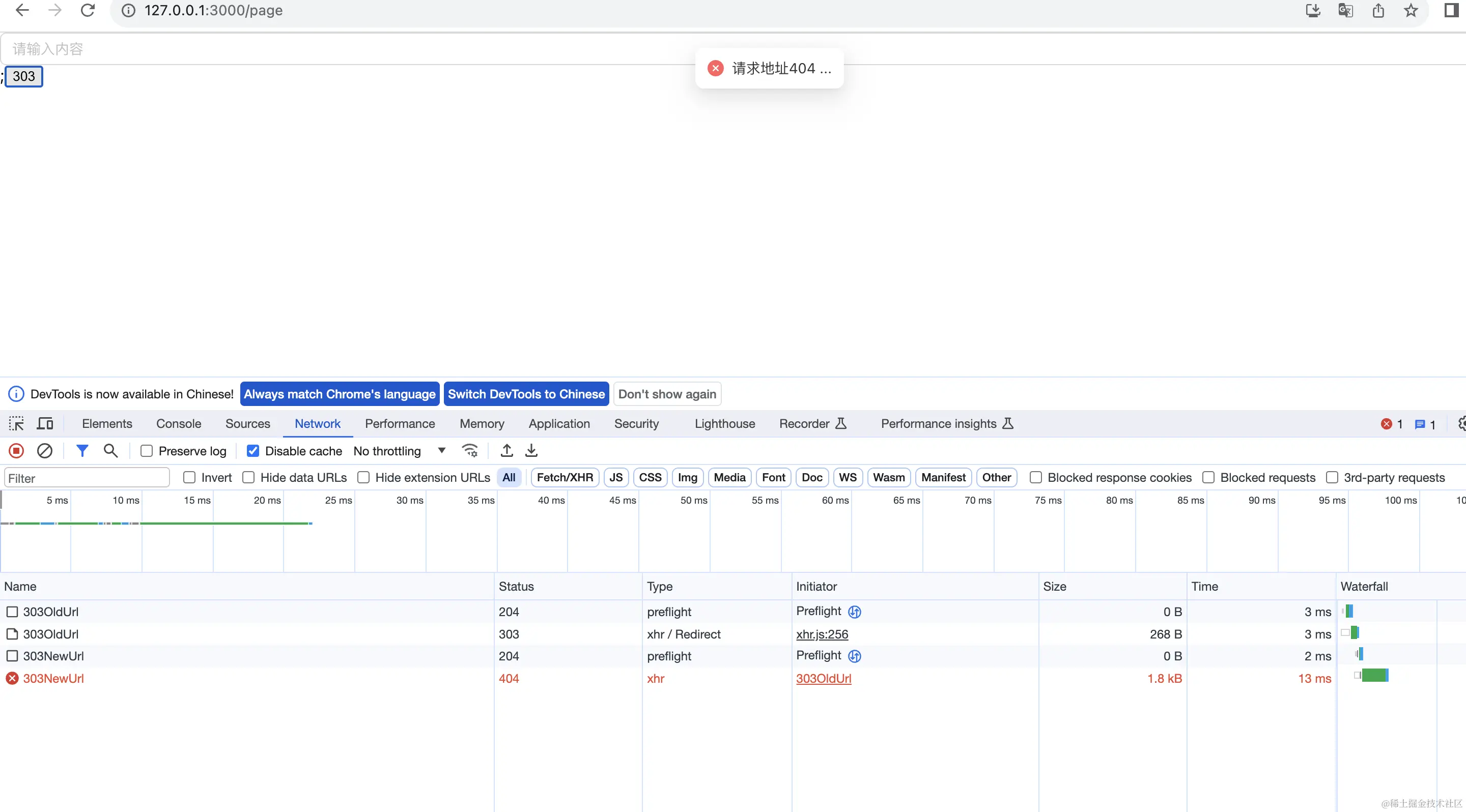Viewport: 1466px width, 812px height.
Task: Click Switch DevTools to Chinese button
Action: pyautogui.click(x=526, y=394)
